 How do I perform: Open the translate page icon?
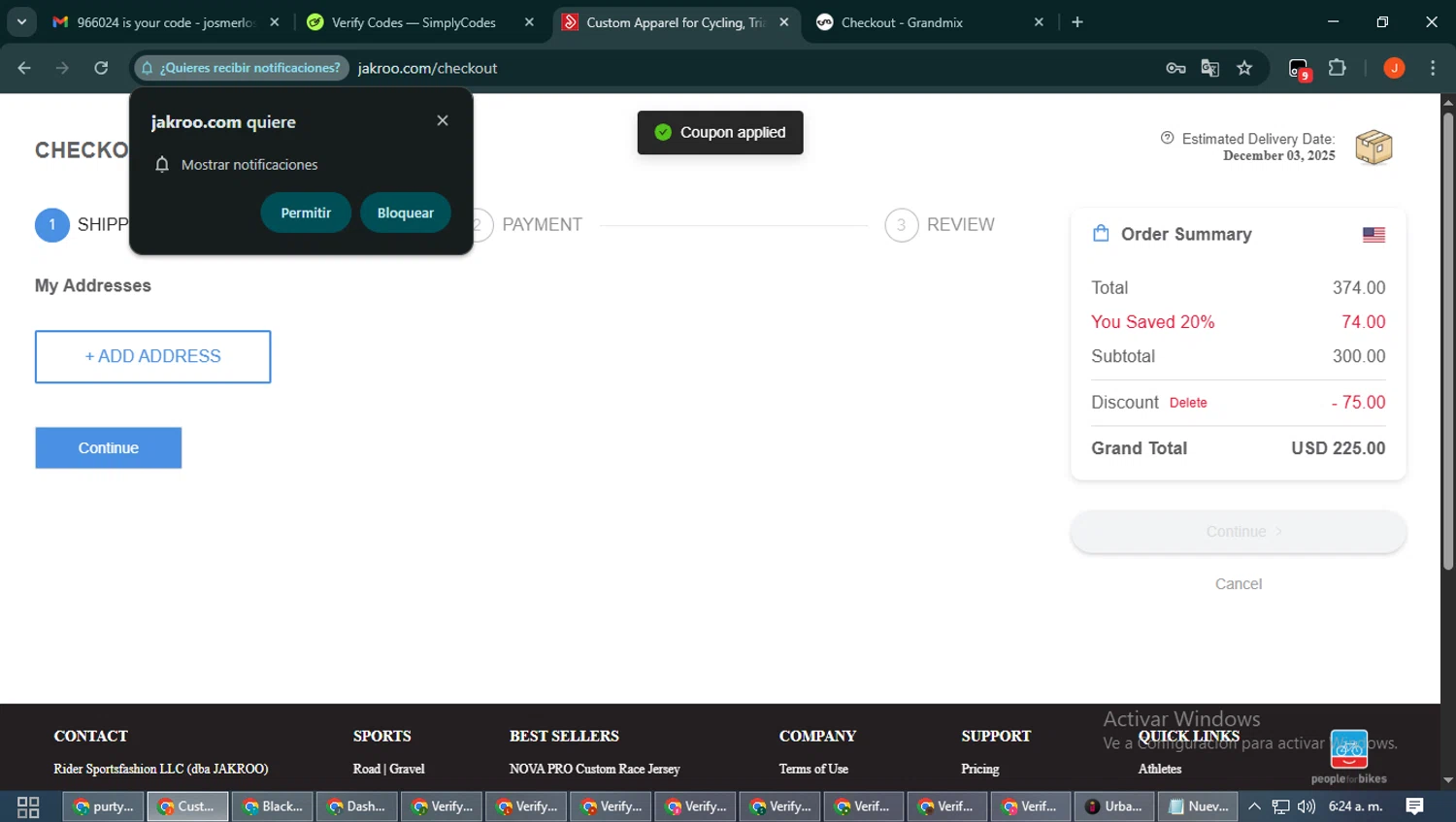1210,68
